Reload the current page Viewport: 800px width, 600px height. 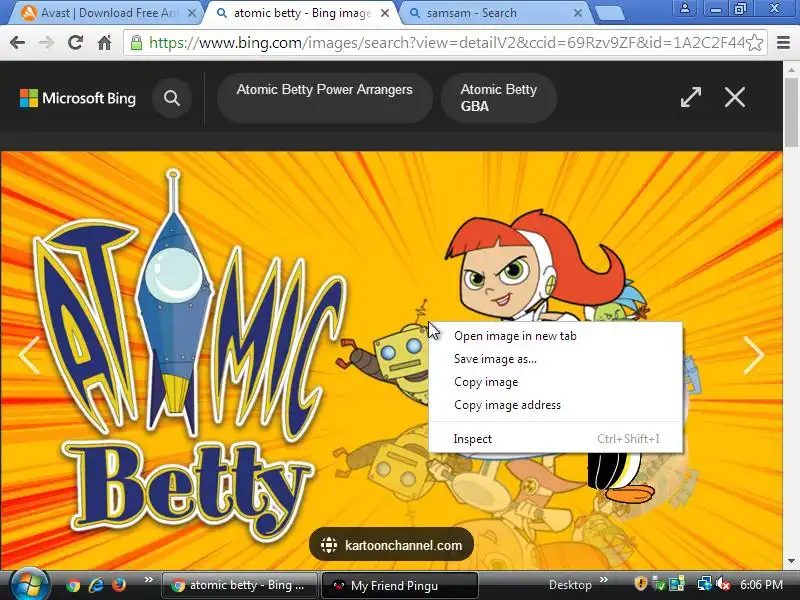pos(76,43)
